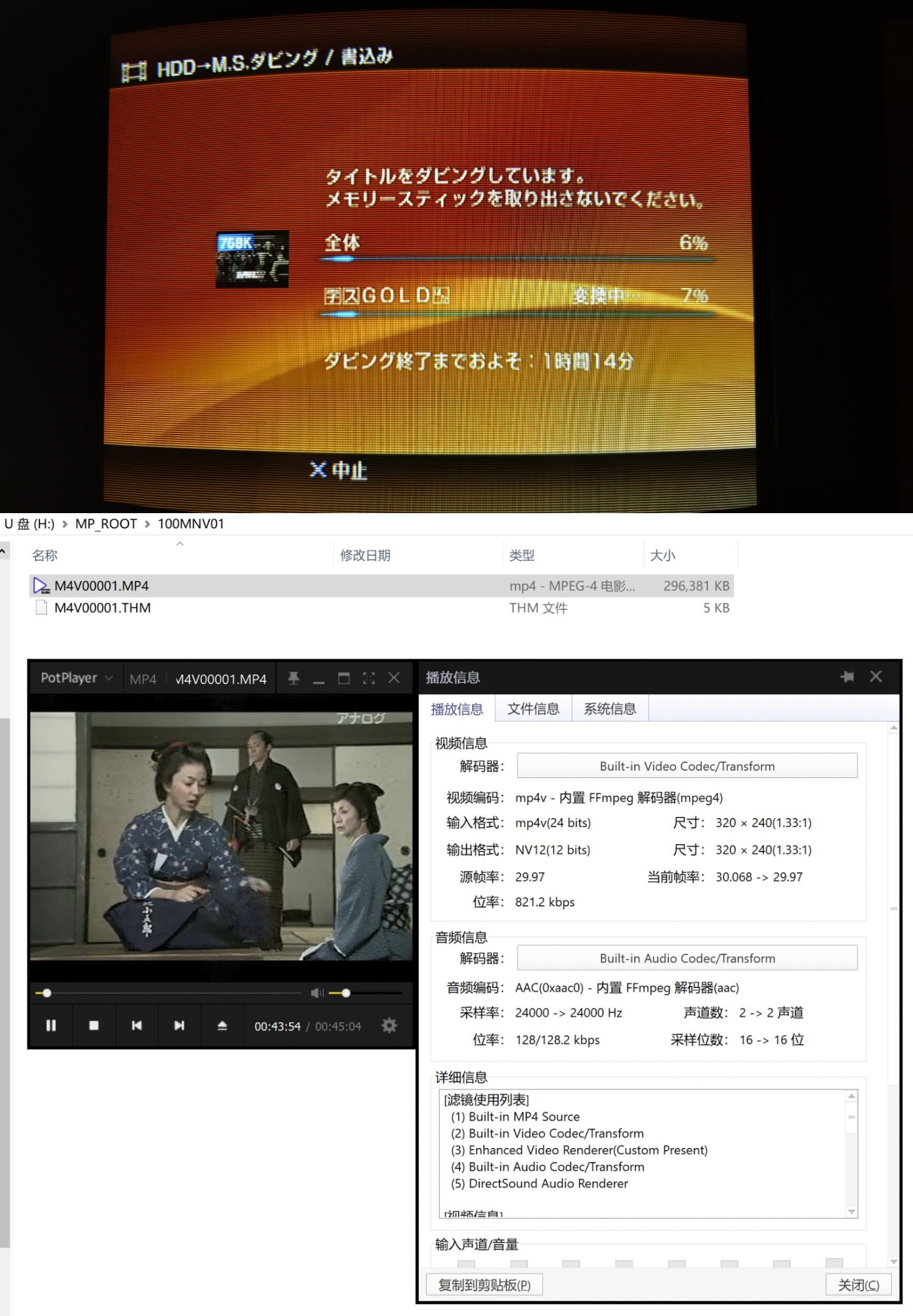Skip to previous track
This screenshot has height=1316, width=913.
click(137, 1026)
